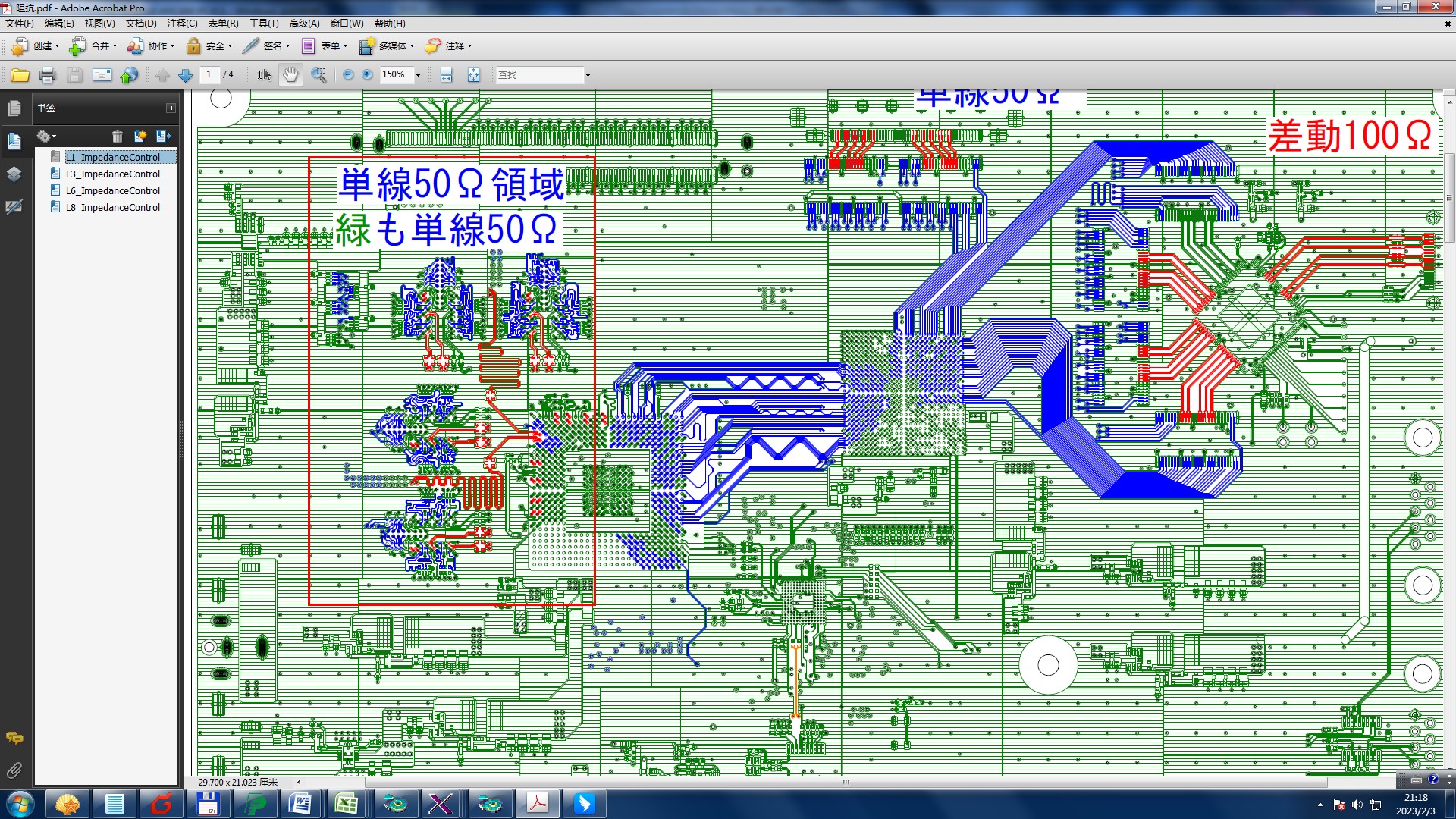Click the fit width scrolling icon

[x=447, y=74]
